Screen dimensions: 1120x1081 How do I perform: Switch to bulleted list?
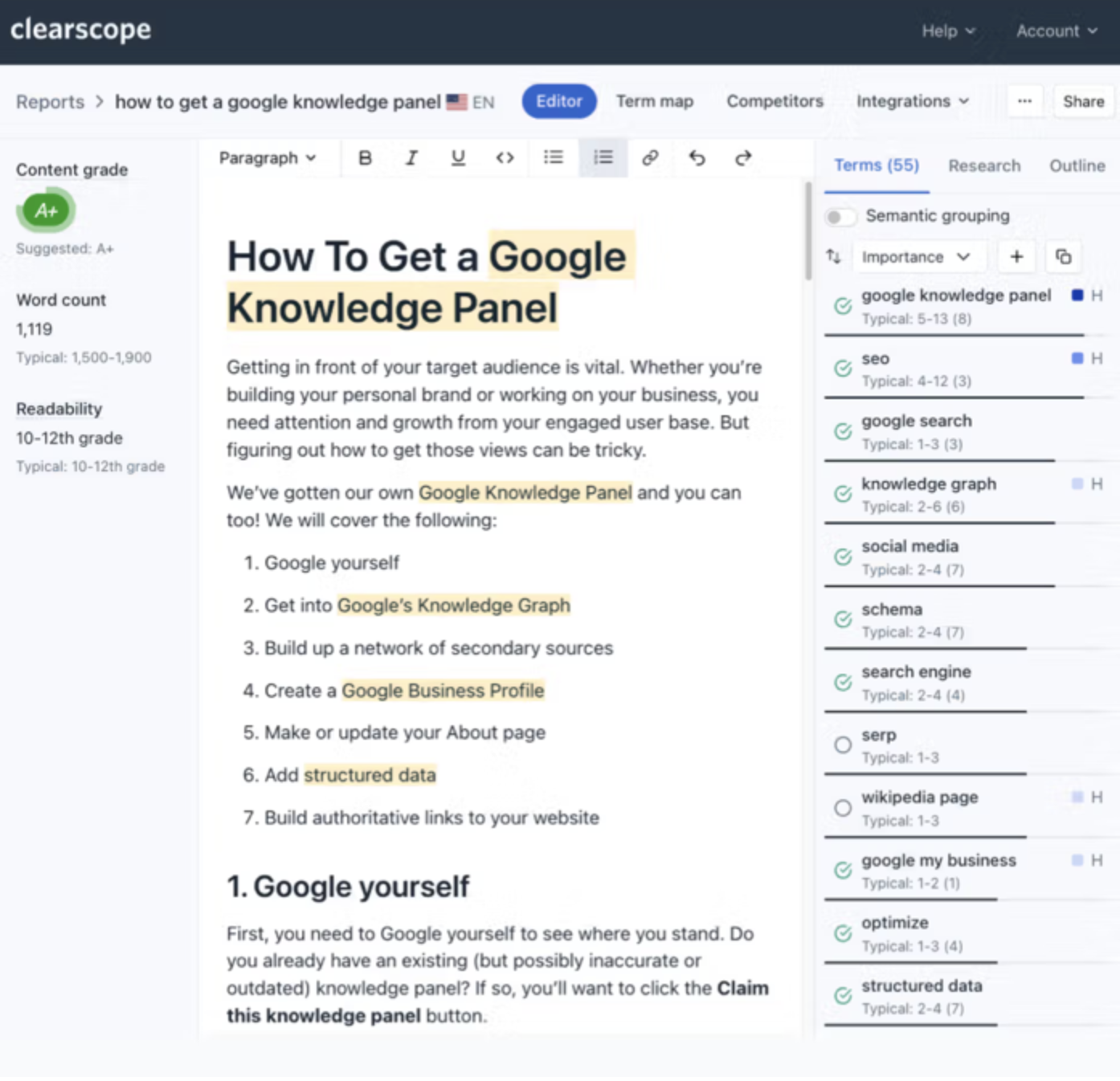point(554,157)
